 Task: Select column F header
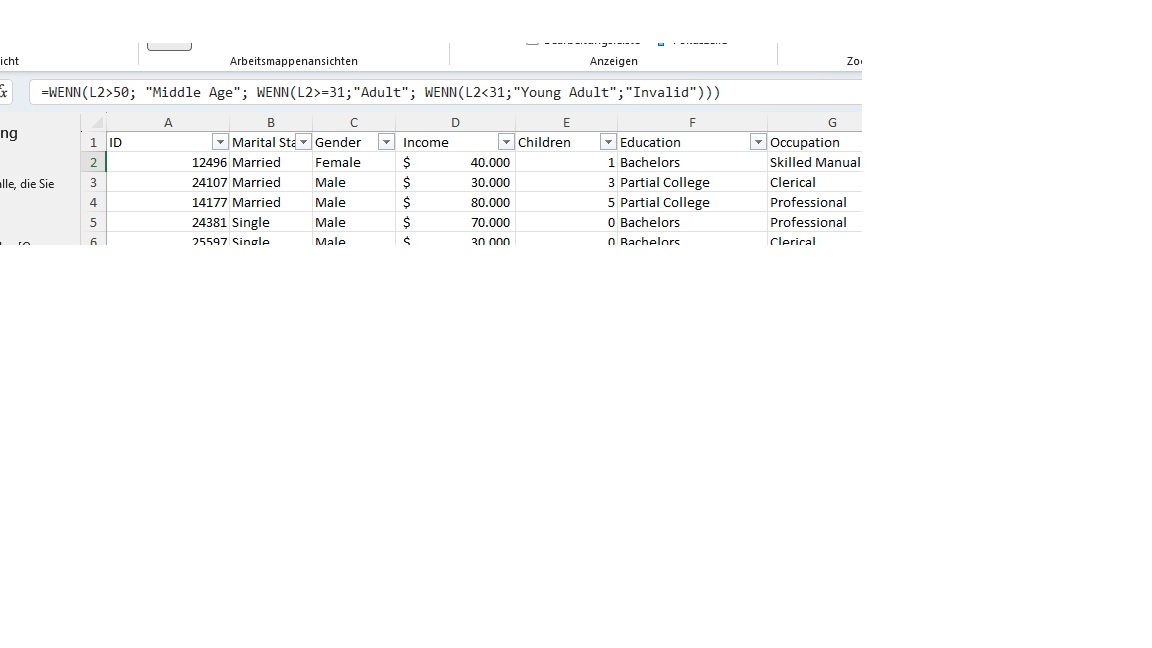point(692,122)
